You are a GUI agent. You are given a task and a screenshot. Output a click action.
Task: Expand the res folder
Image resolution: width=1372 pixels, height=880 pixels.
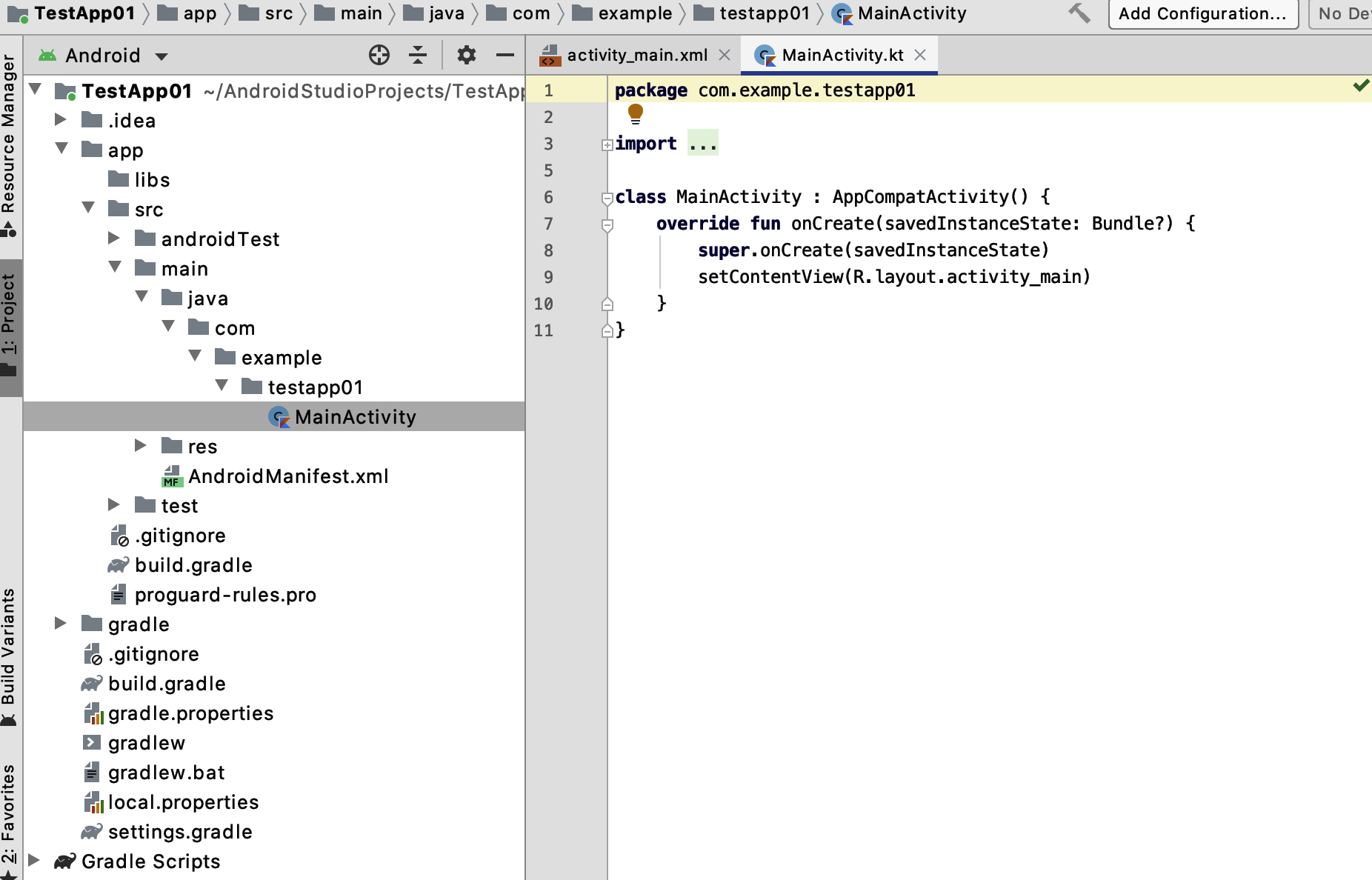pyautogui.click(x=141, y=445)
